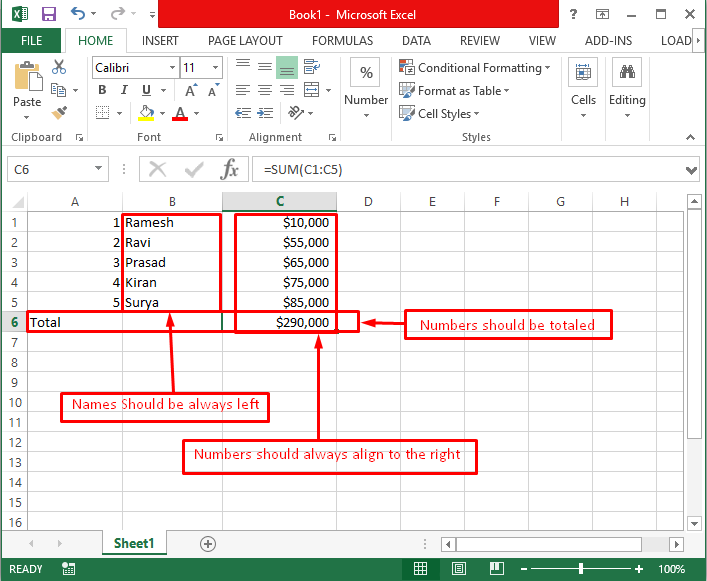707x581 pixels.
Task: Apply yellow fill color to cell
Action: click(x=146, y=113)
